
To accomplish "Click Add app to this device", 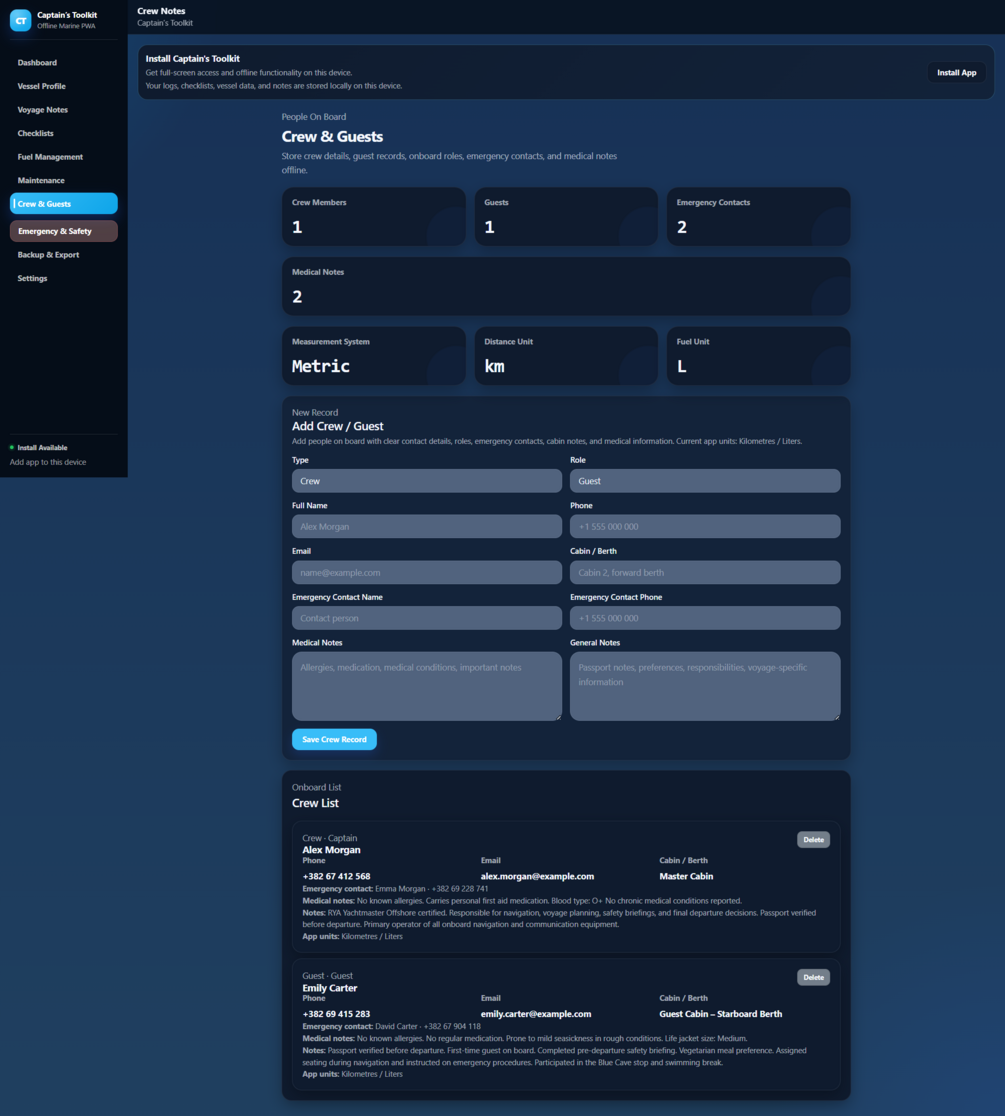I will [48, 462].
